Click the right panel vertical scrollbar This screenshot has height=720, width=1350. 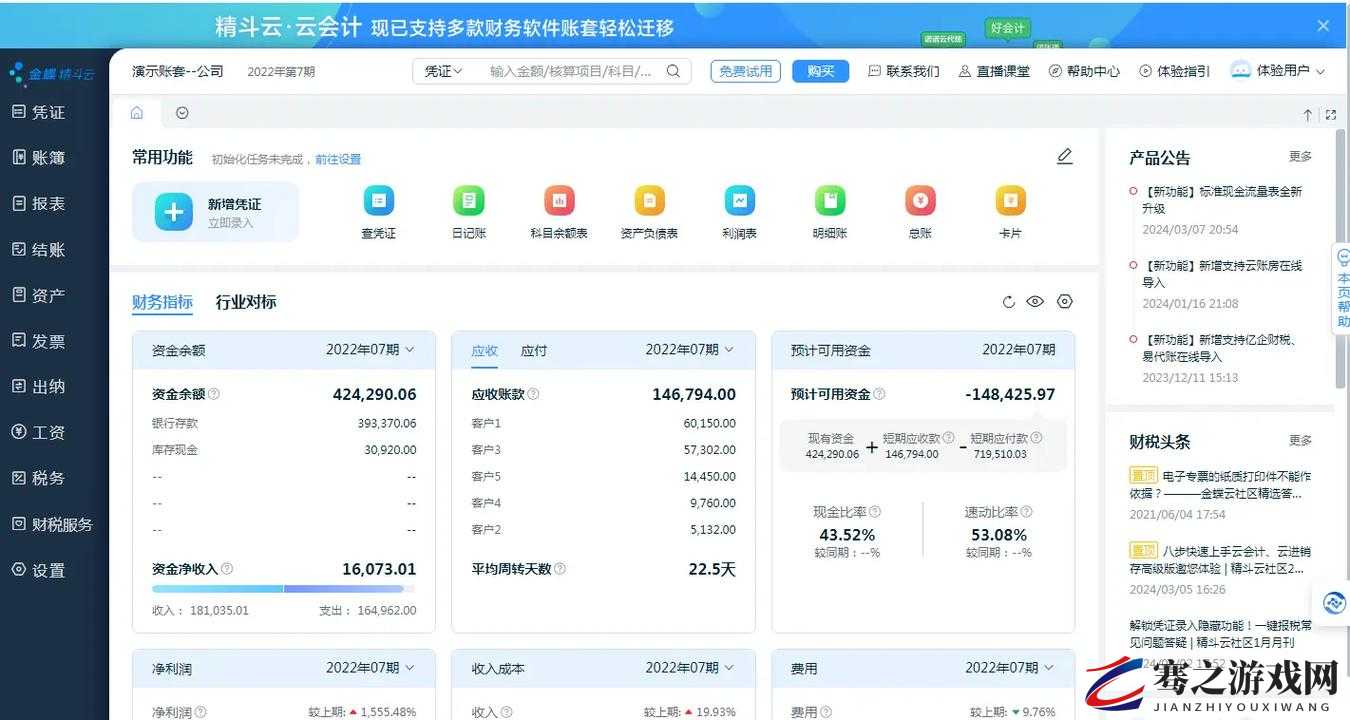[x=1340, y=260]
